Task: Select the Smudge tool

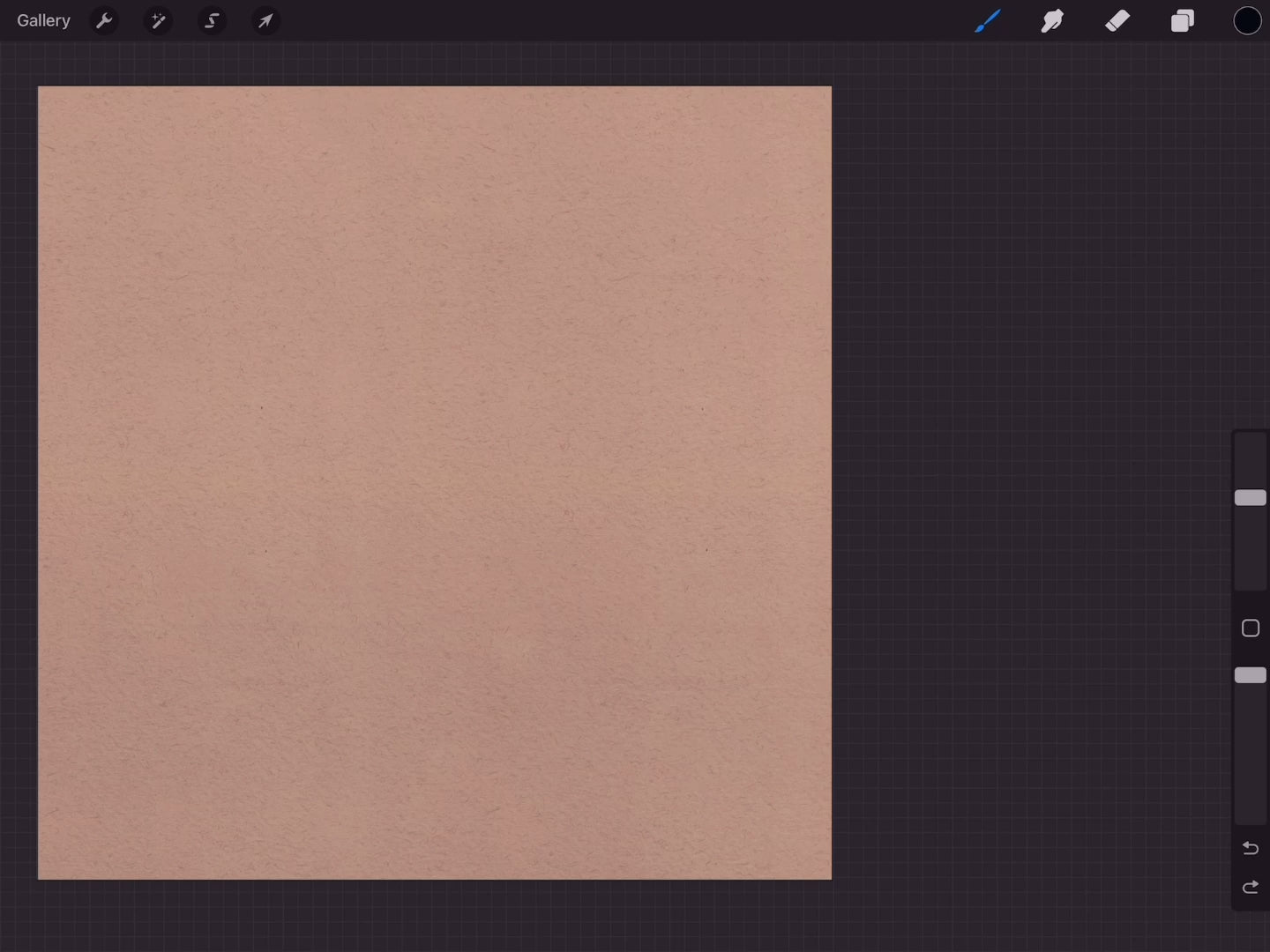Action: pos(1052,20)
